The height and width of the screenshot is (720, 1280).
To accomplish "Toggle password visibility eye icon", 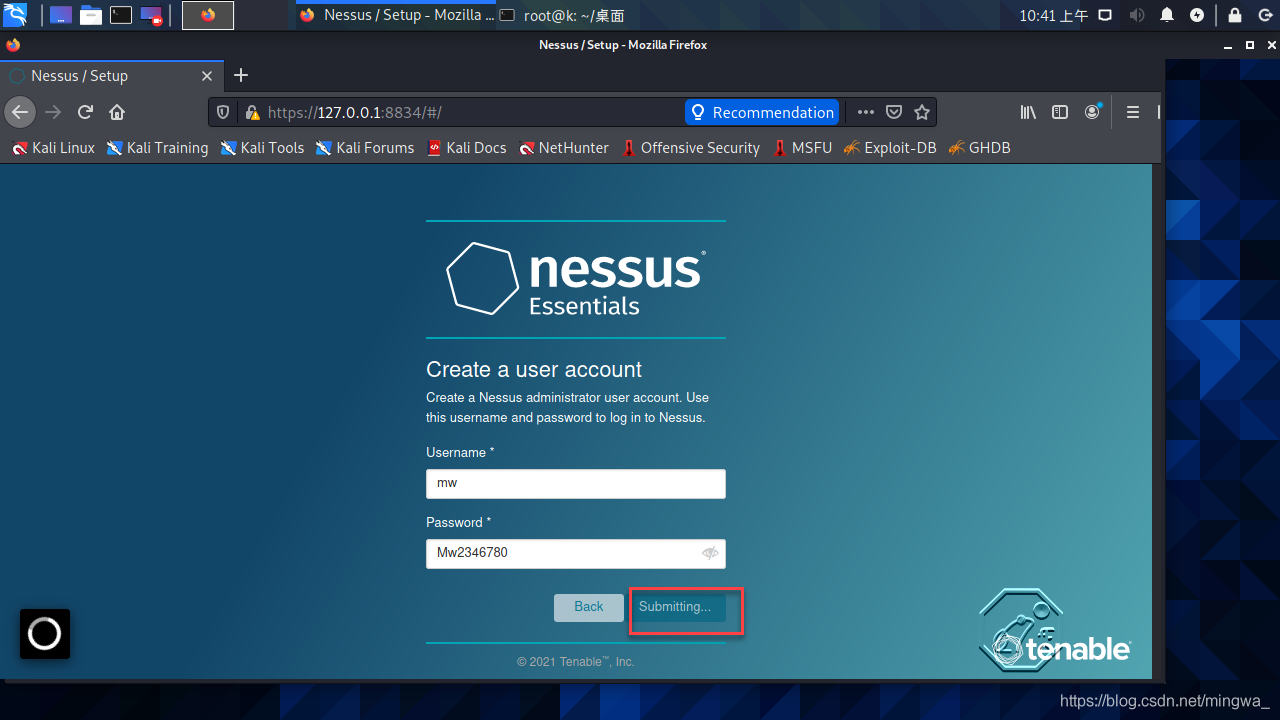I will [x=710, y=553].
